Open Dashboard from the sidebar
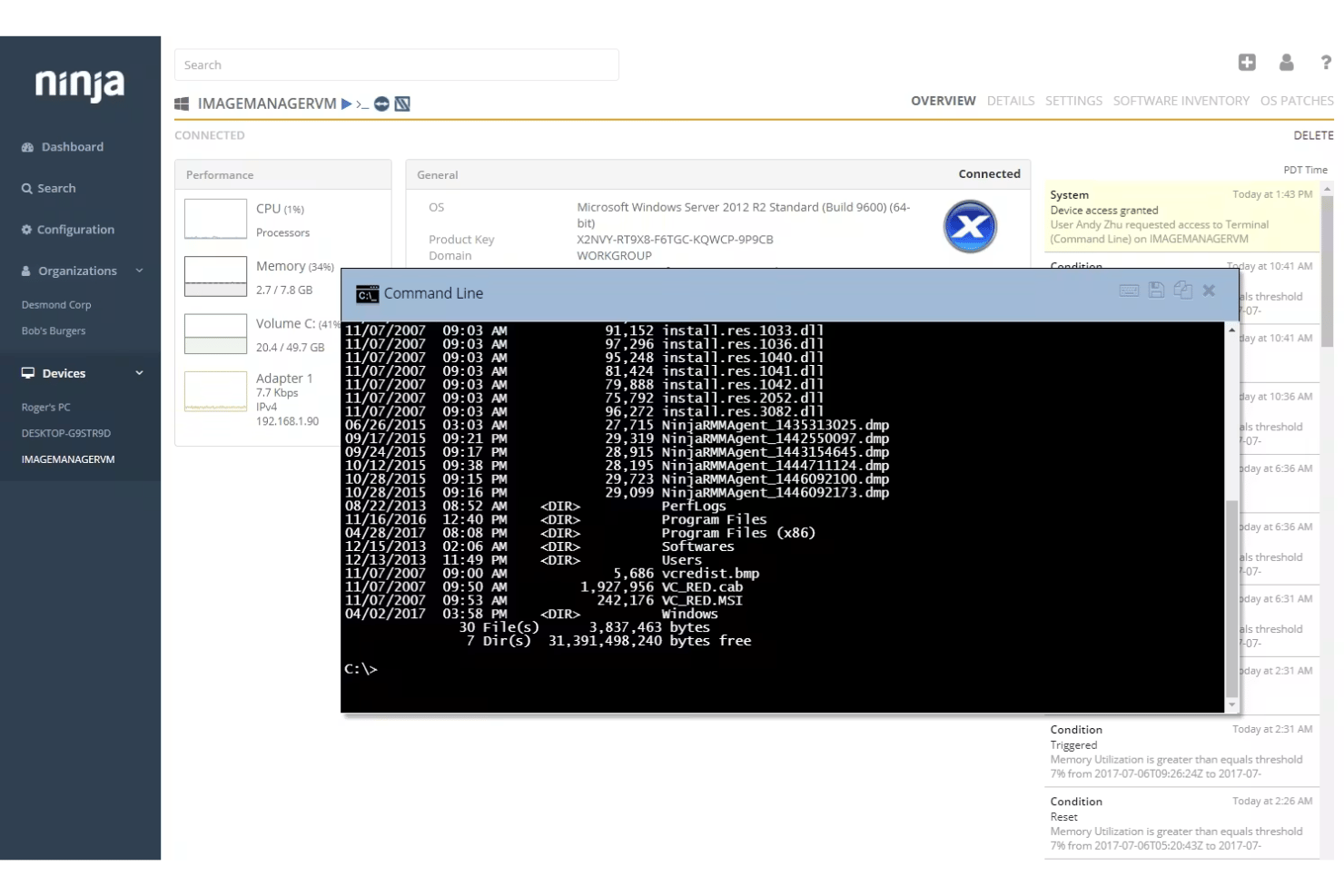Viewport: 1344px width, 896px height. [x=63, y=147]
